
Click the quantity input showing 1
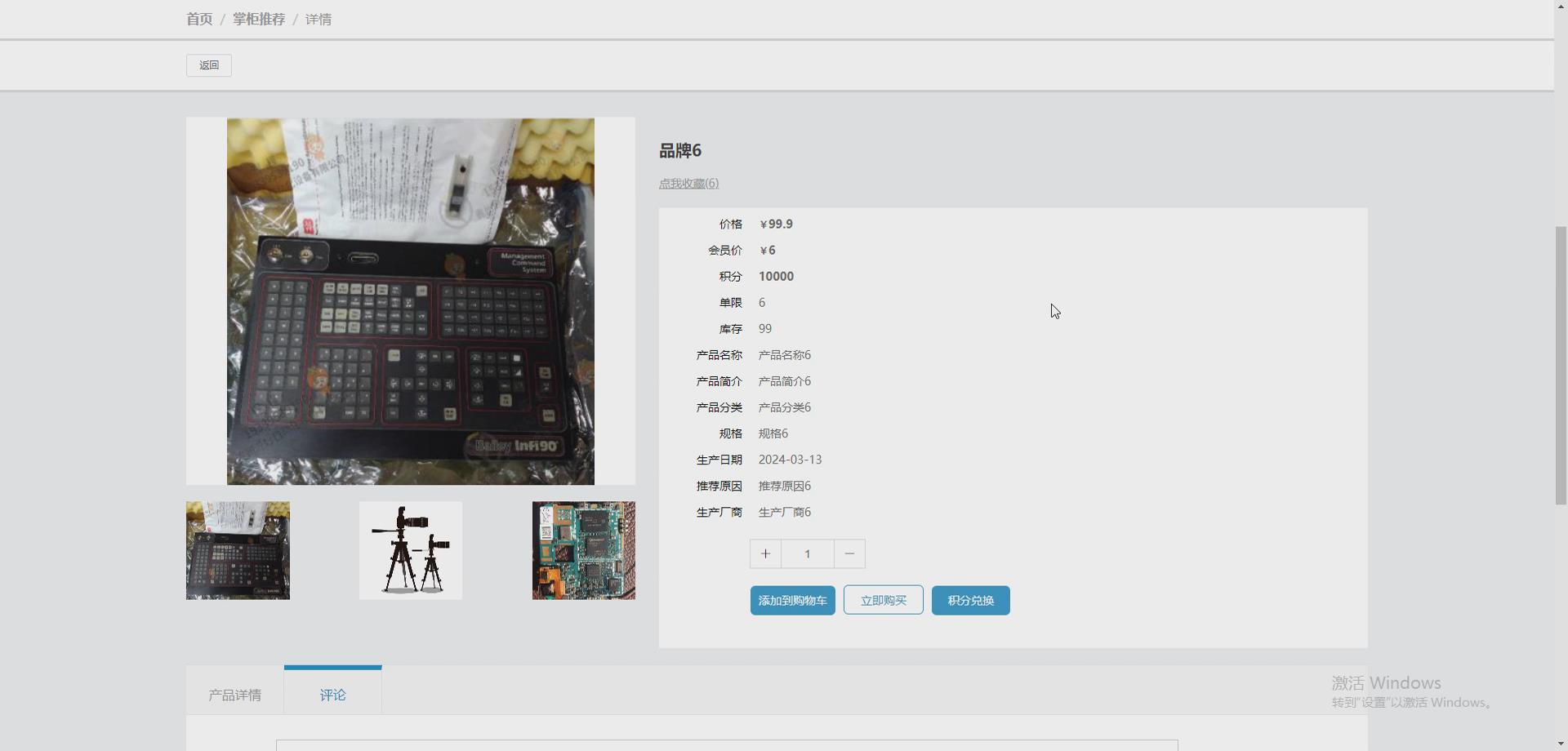coord(807,553)
